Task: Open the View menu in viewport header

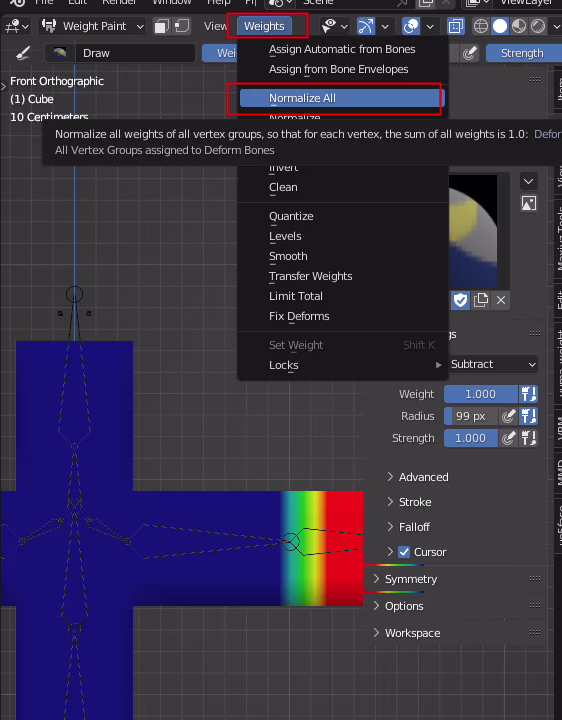Action: point(215,26)
